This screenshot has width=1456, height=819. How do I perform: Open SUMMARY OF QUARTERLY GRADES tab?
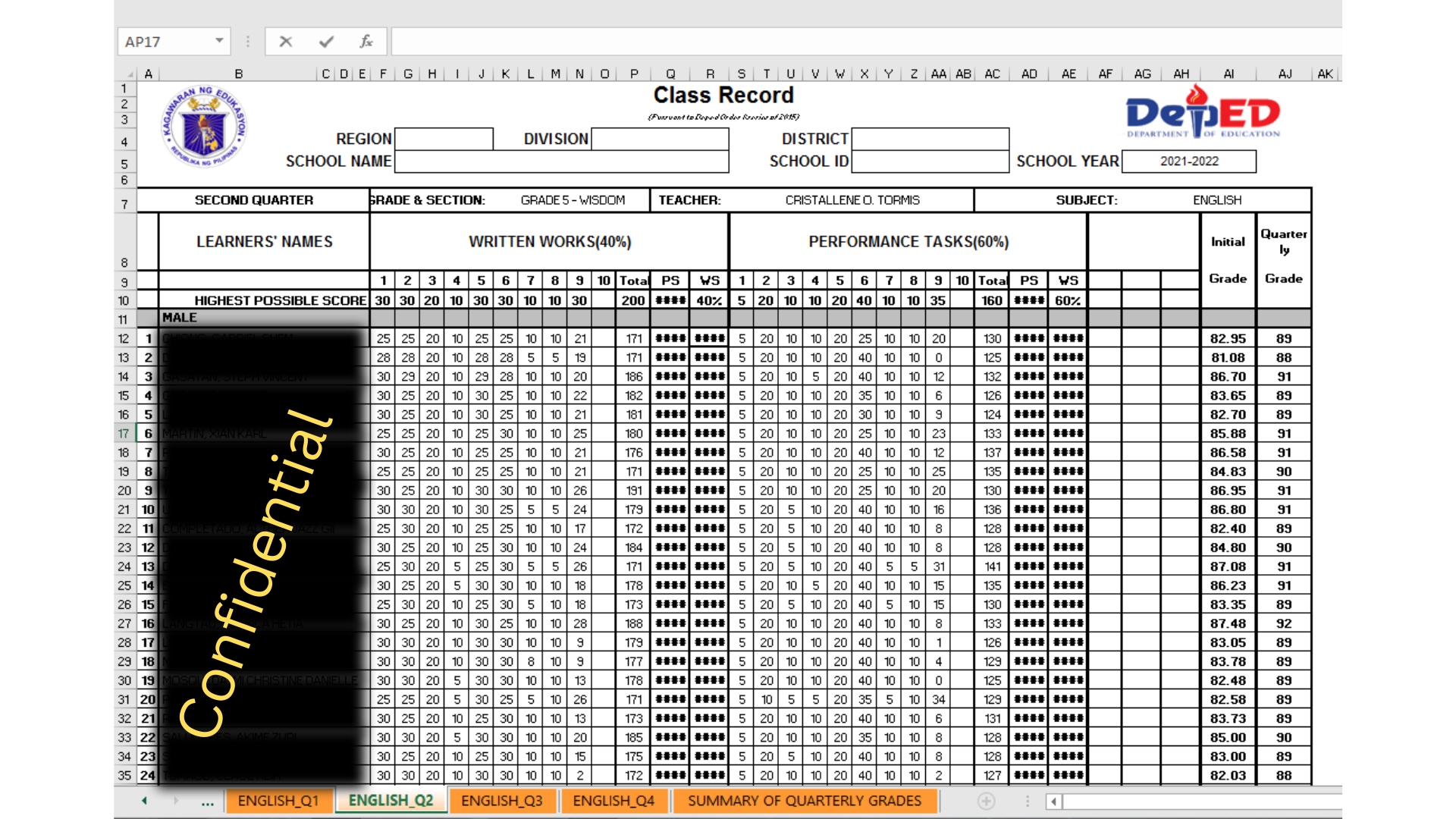[x=804, y=801]
